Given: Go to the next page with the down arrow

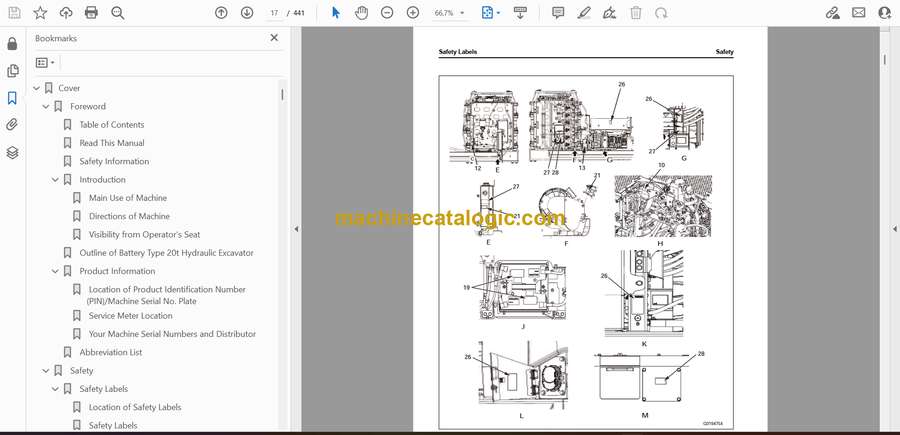Looking at the screenshot, I should coord(247,13).
